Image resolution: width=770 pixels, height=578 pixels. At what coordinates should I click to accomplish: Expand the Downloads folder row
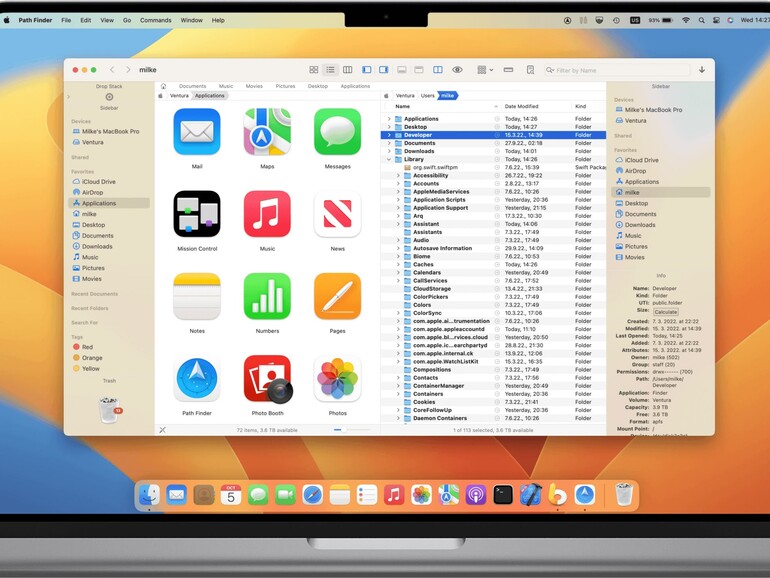[x=389, y=151]
